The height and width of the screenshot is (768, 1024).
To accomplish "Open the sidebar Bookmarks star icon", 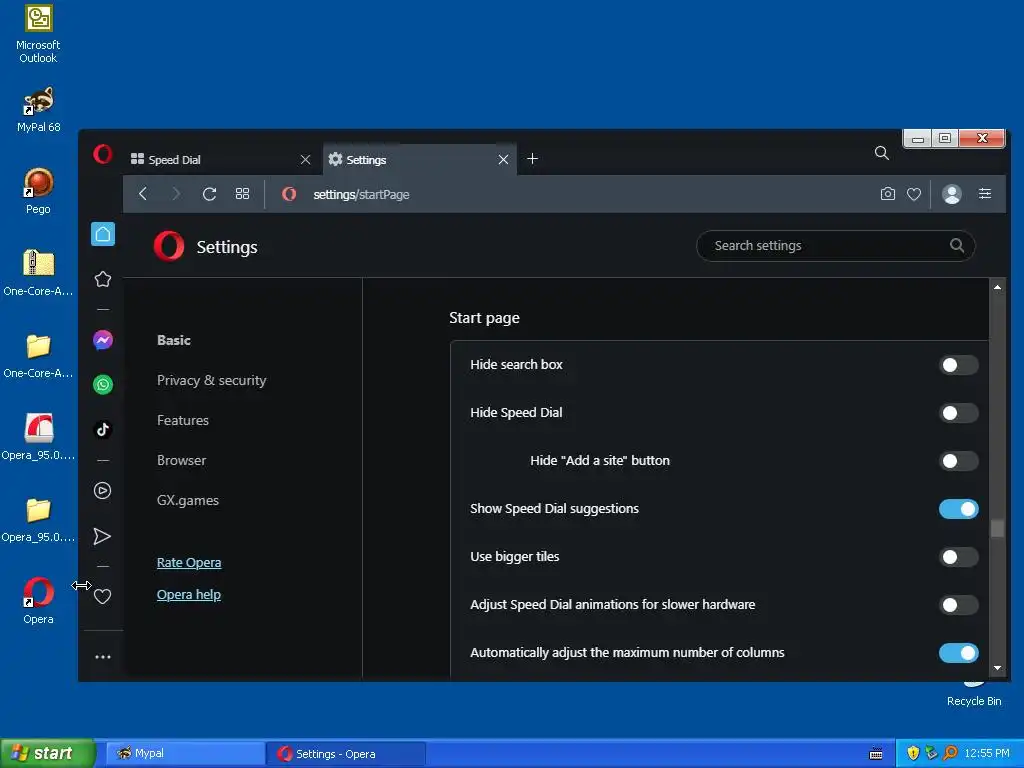I will [x=103, y=280].
